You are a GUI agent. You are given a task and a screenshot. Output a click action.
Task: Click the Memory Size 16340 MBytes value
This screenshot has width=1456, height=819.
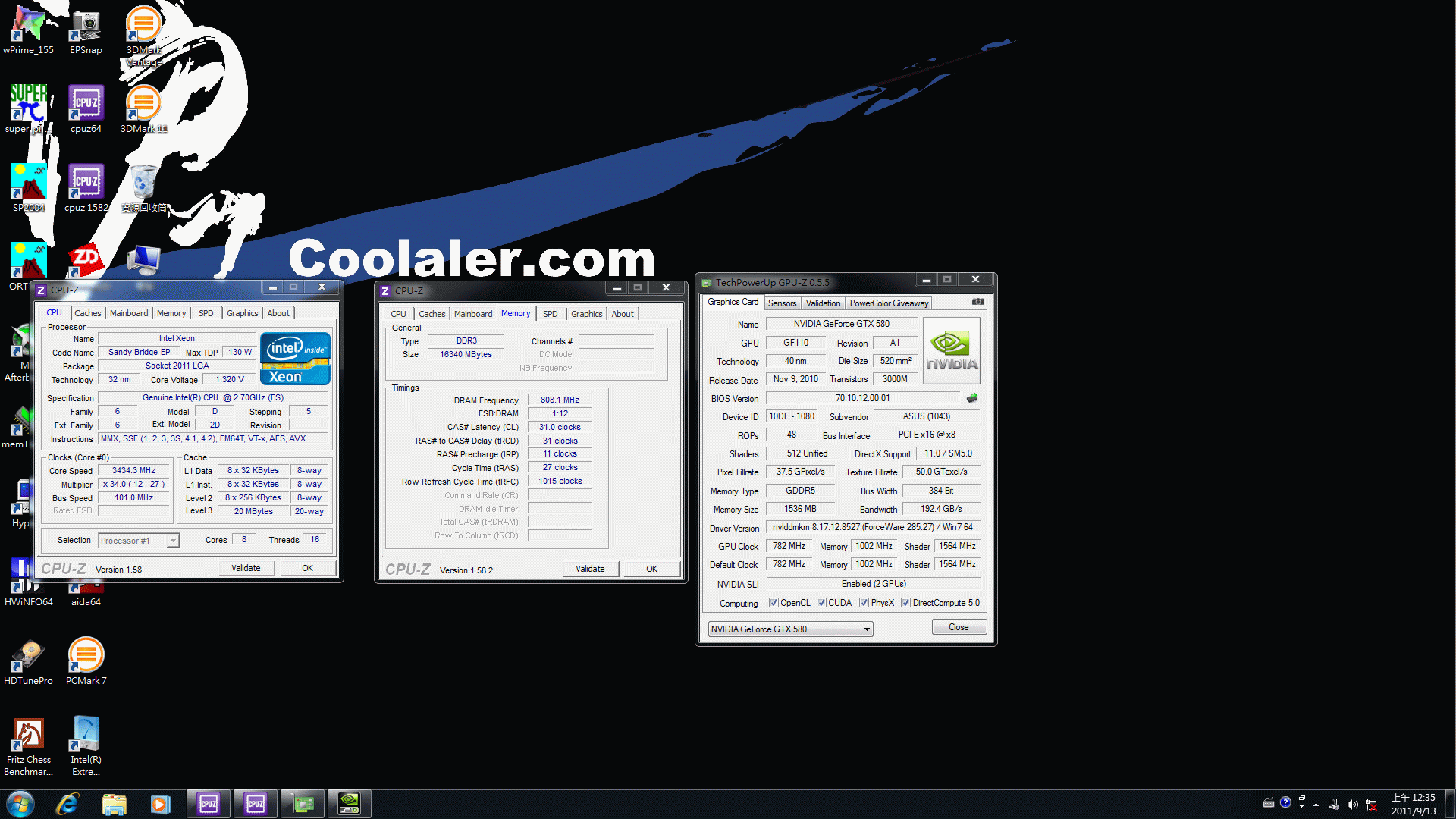pyautogui.click(x=466, y=354)
